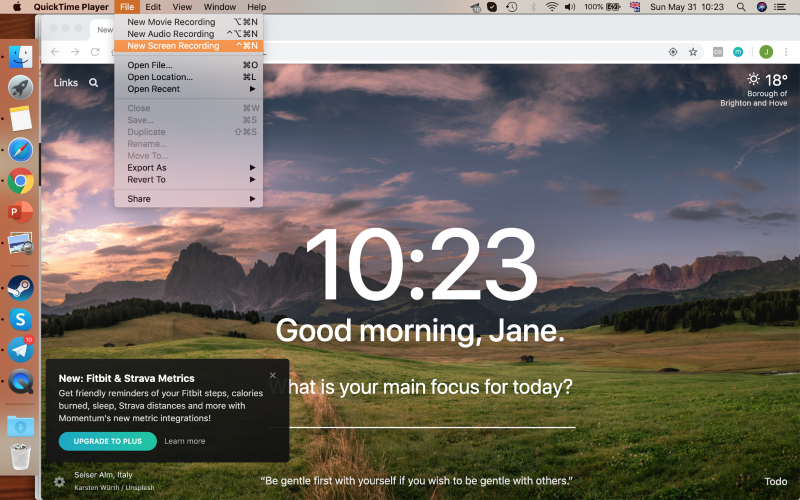Open Momentum search magnifier icon
Image resolution: width=800 pixels, height=500 pixels.
[x=93, y=83]
